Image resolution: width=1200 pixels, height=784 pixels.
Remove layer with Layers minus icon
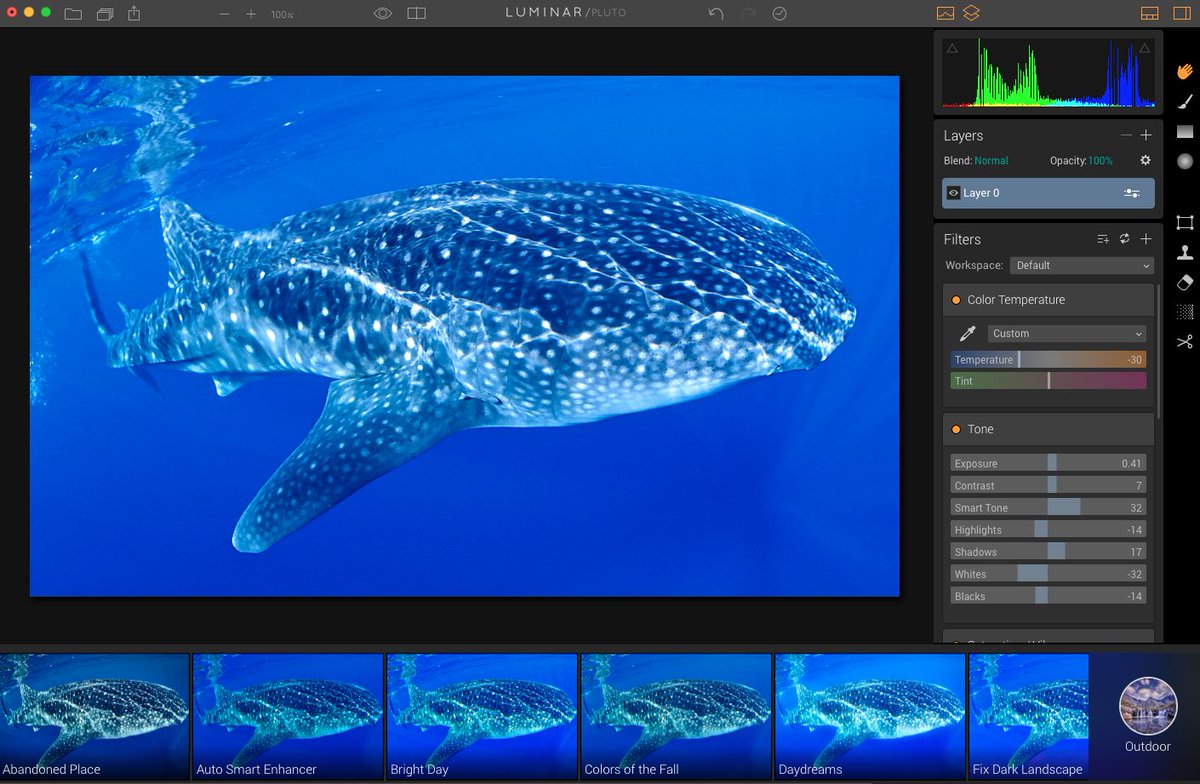tap(1126, 135)
